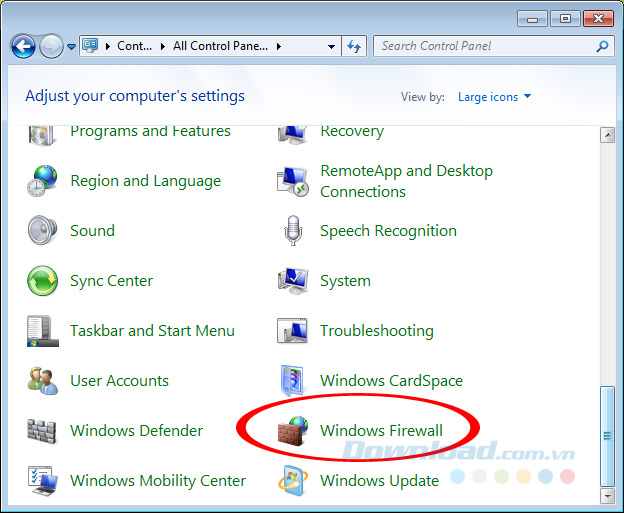Click the vertical scrollbar thumb
Viewport: 624px width, 513px height.
[607, 436]
